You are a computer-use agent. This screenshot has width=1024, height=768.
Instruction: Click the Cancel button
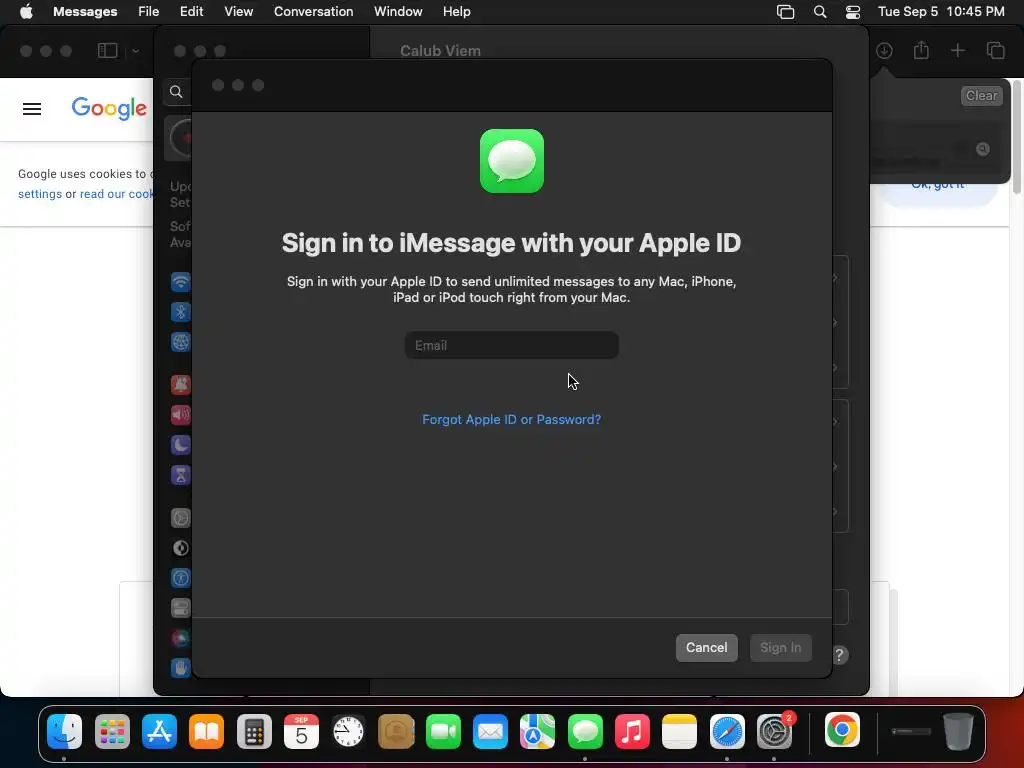pyautogui.click(x=707, y=648)
